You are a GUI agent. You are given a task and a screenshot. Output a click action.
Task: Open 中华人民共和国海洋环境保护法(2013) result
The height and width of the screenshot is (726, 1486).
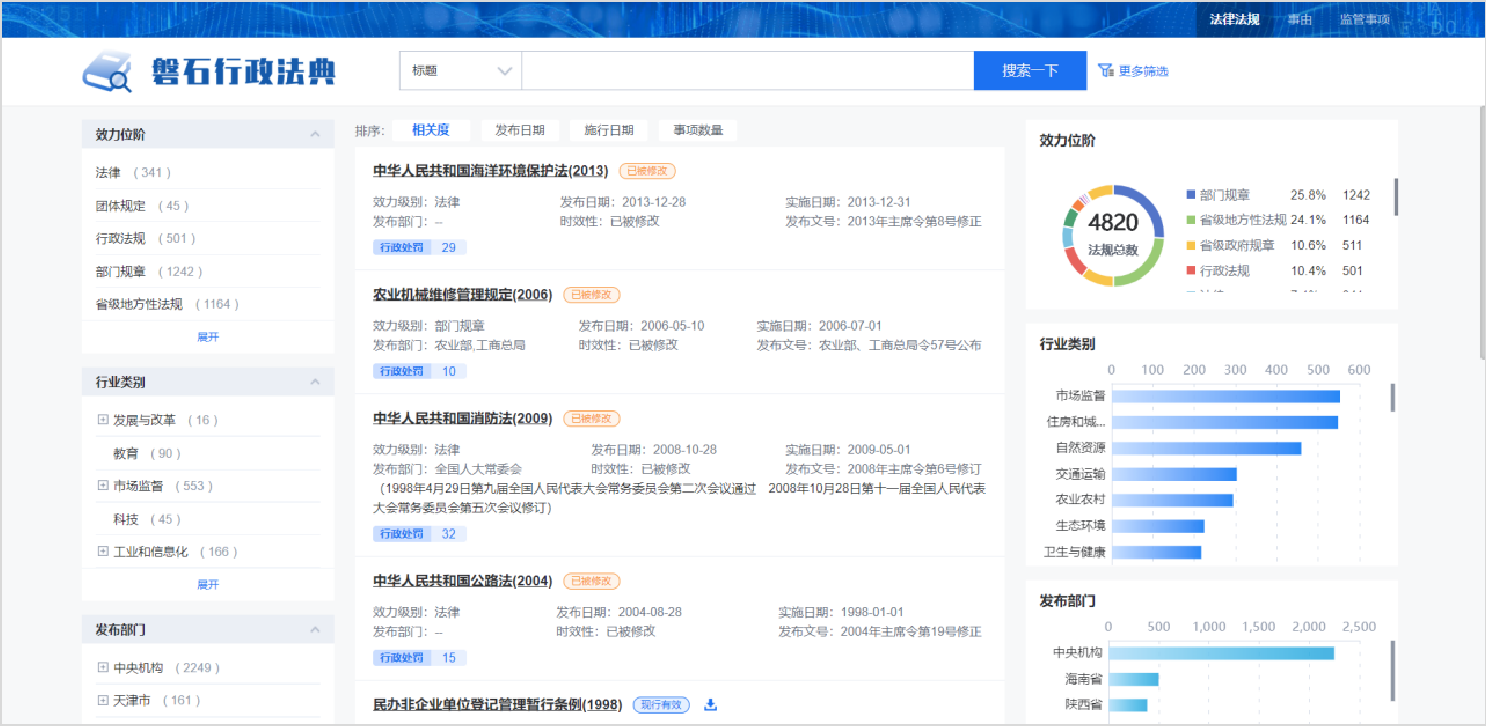pyautogui.click(x=490, y=171)
